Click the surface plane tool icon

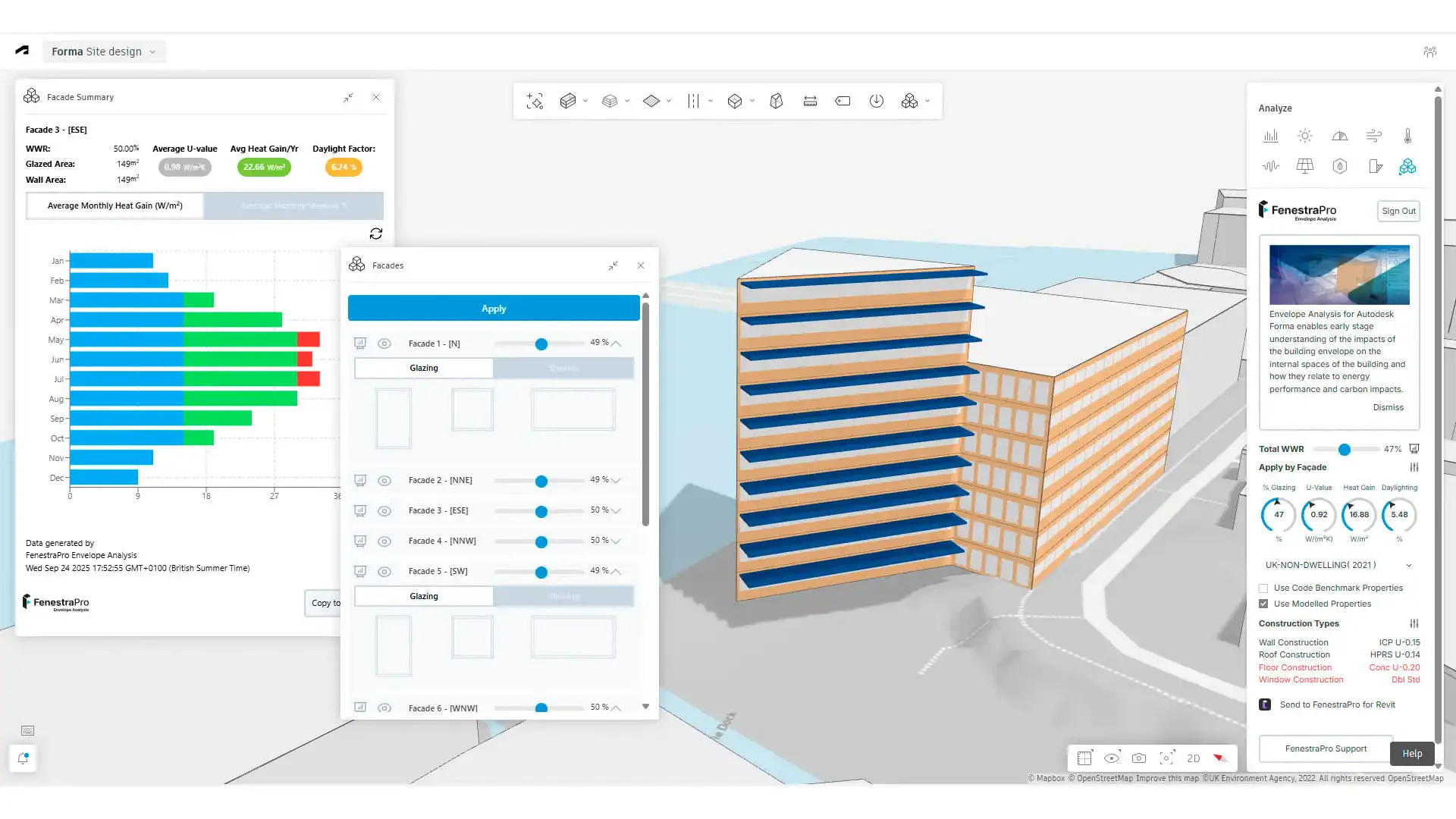coord(651,101)
